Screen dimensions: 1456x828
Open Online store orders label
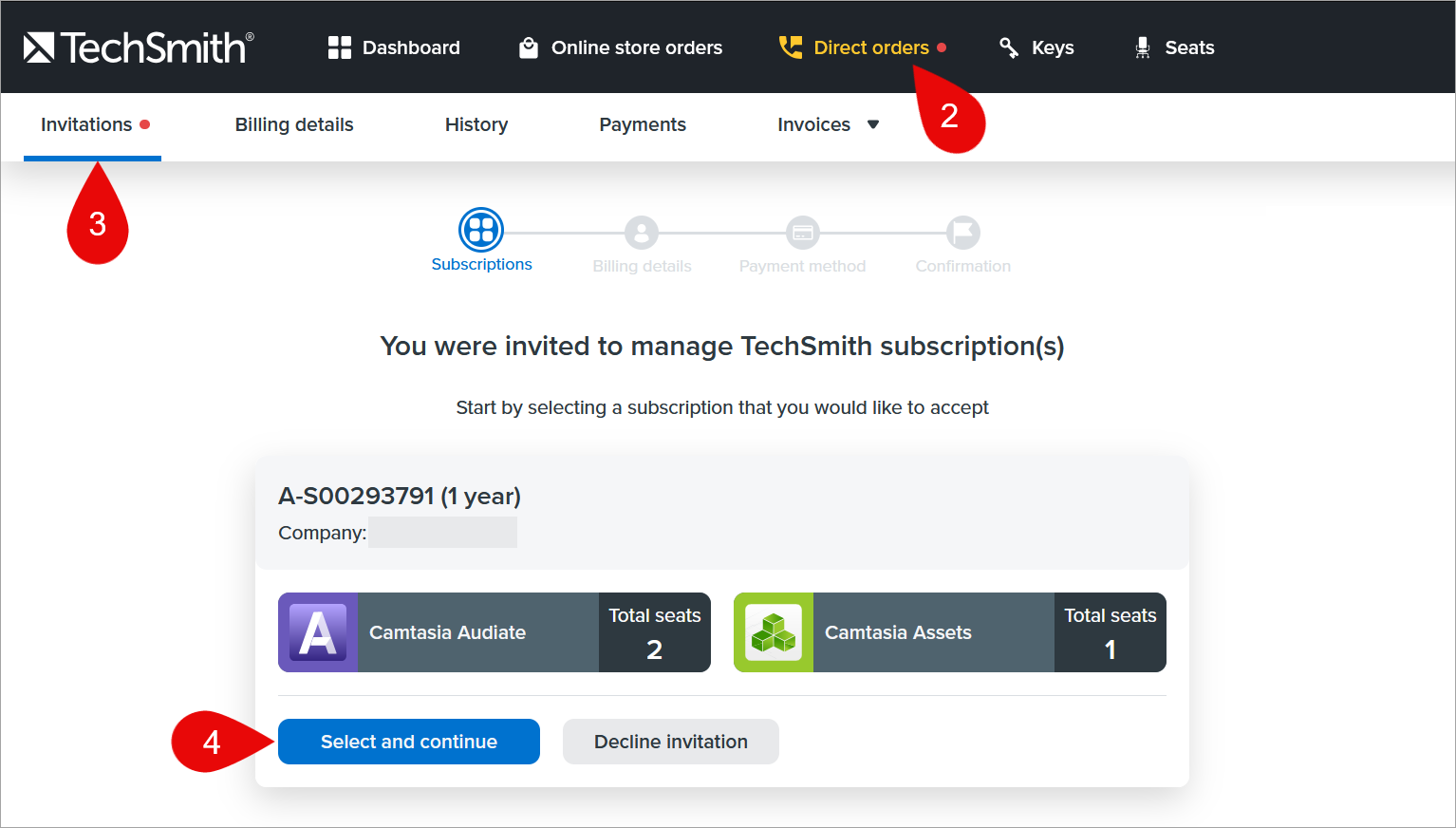pos(637,47)
